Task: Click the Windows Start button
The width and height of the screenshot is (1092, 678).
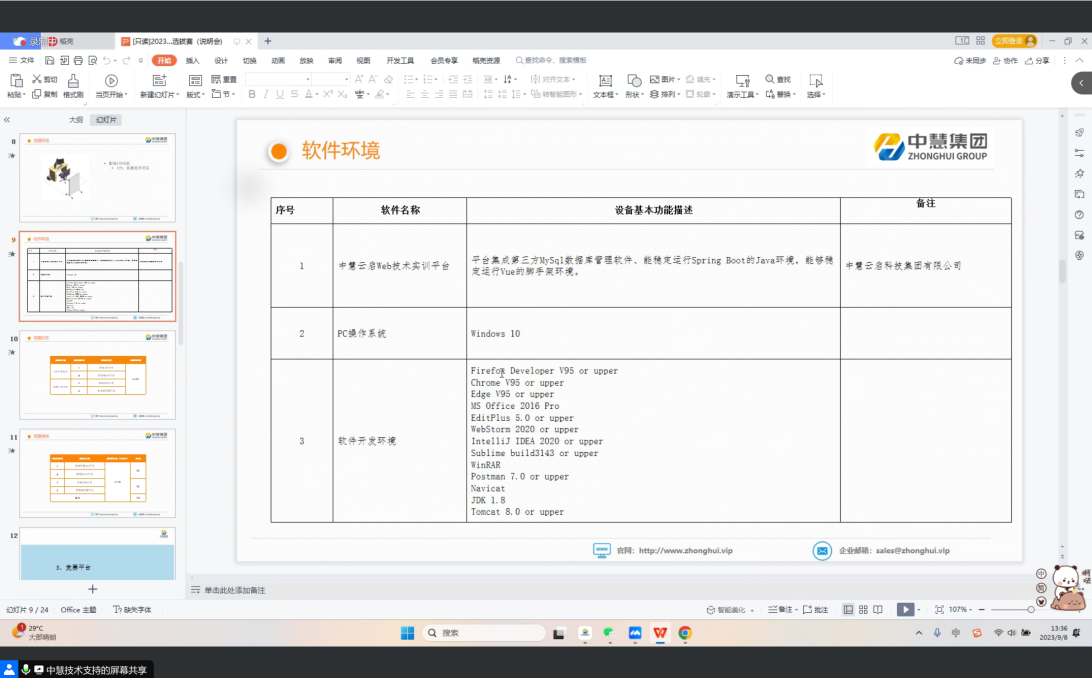Action: [407, 633]
